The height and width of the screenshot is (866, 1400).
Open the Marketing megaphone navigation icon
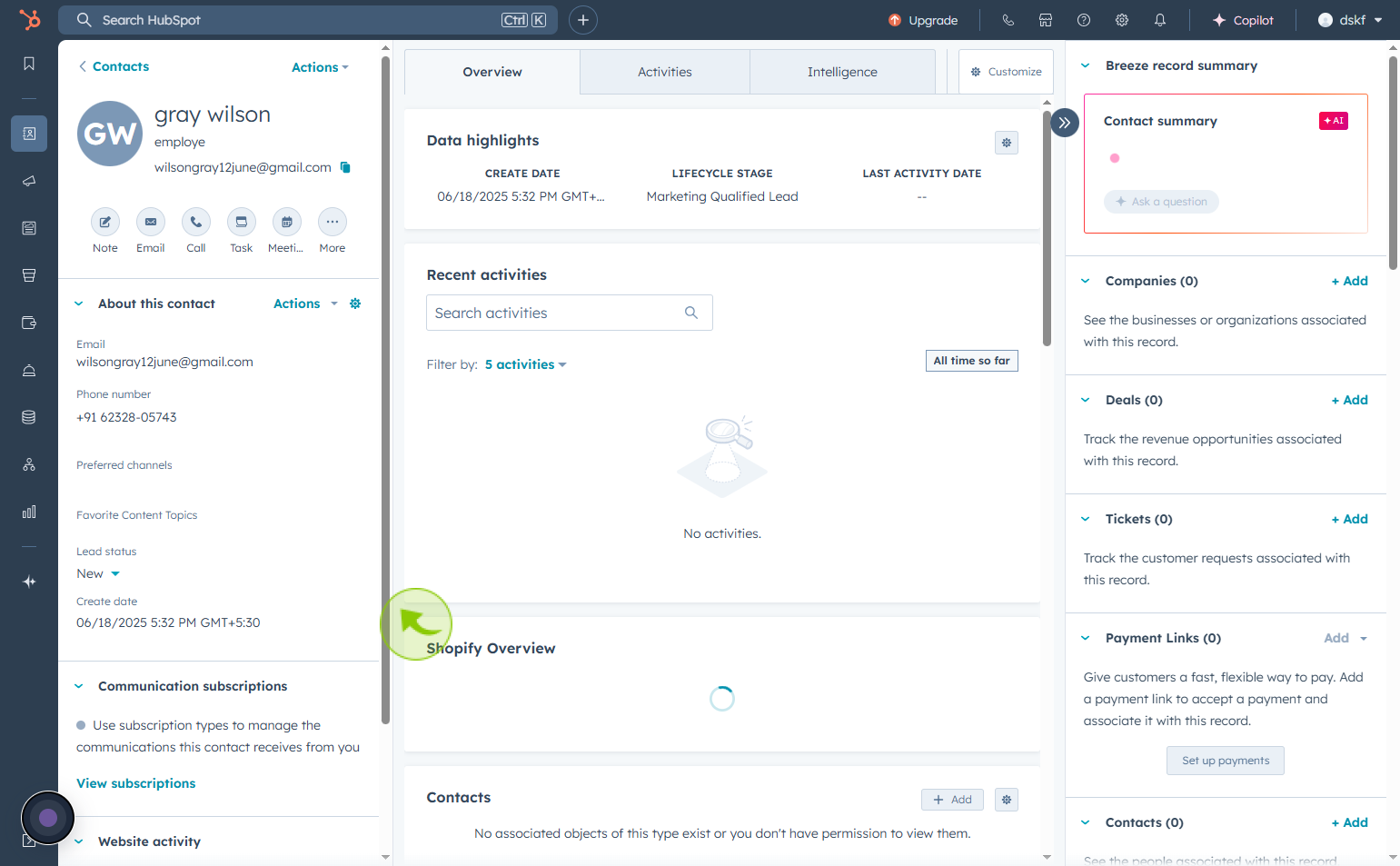point(29,181)
